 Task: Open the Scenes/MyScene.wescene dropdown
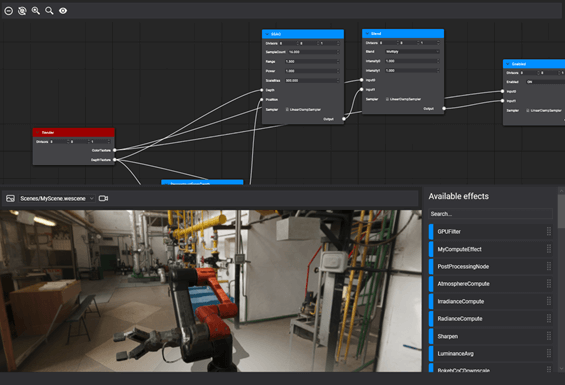(x=57, y=198)
